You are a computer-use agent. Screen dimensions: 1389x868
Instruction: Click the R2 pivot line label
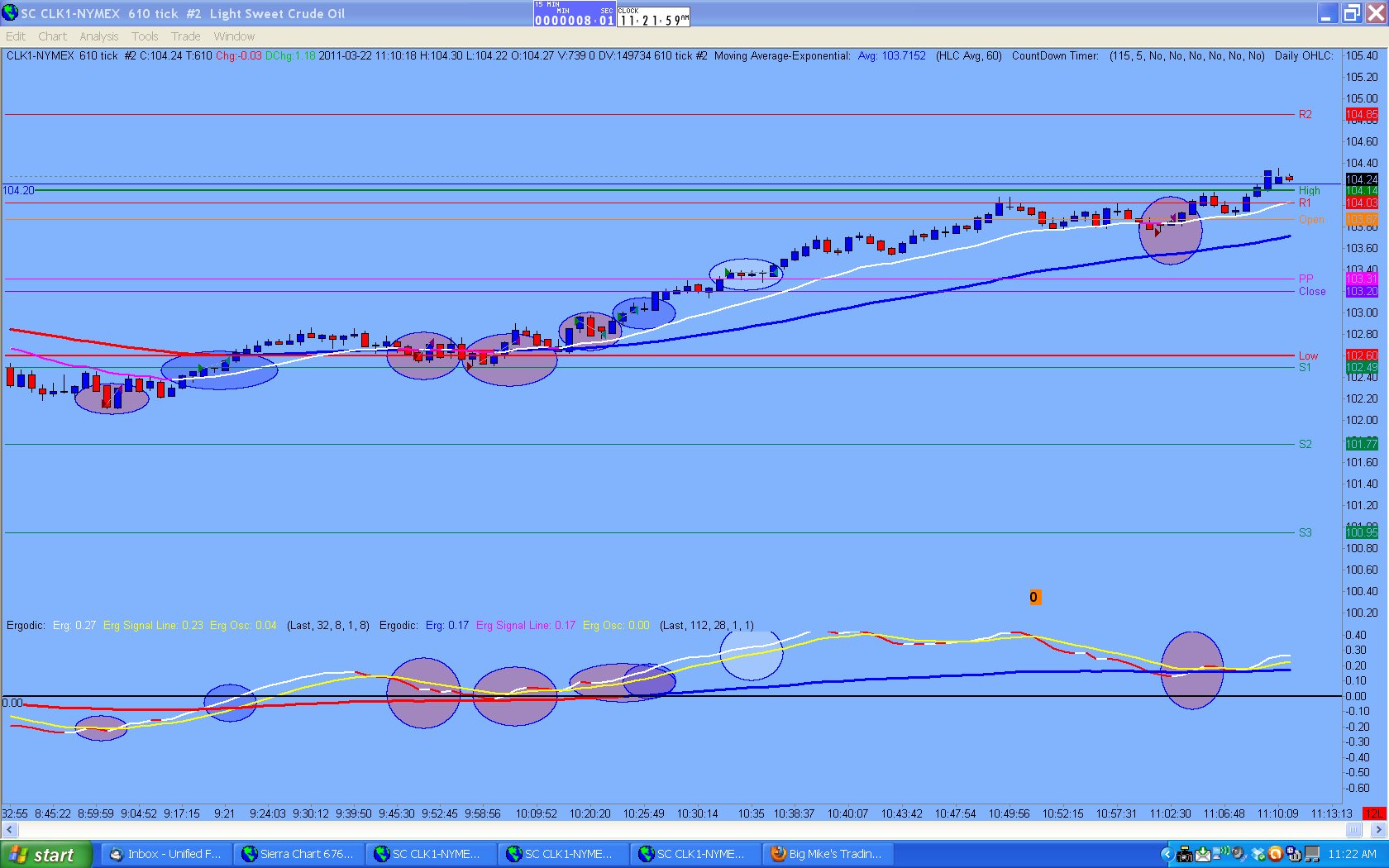(x=1305, y=115)
